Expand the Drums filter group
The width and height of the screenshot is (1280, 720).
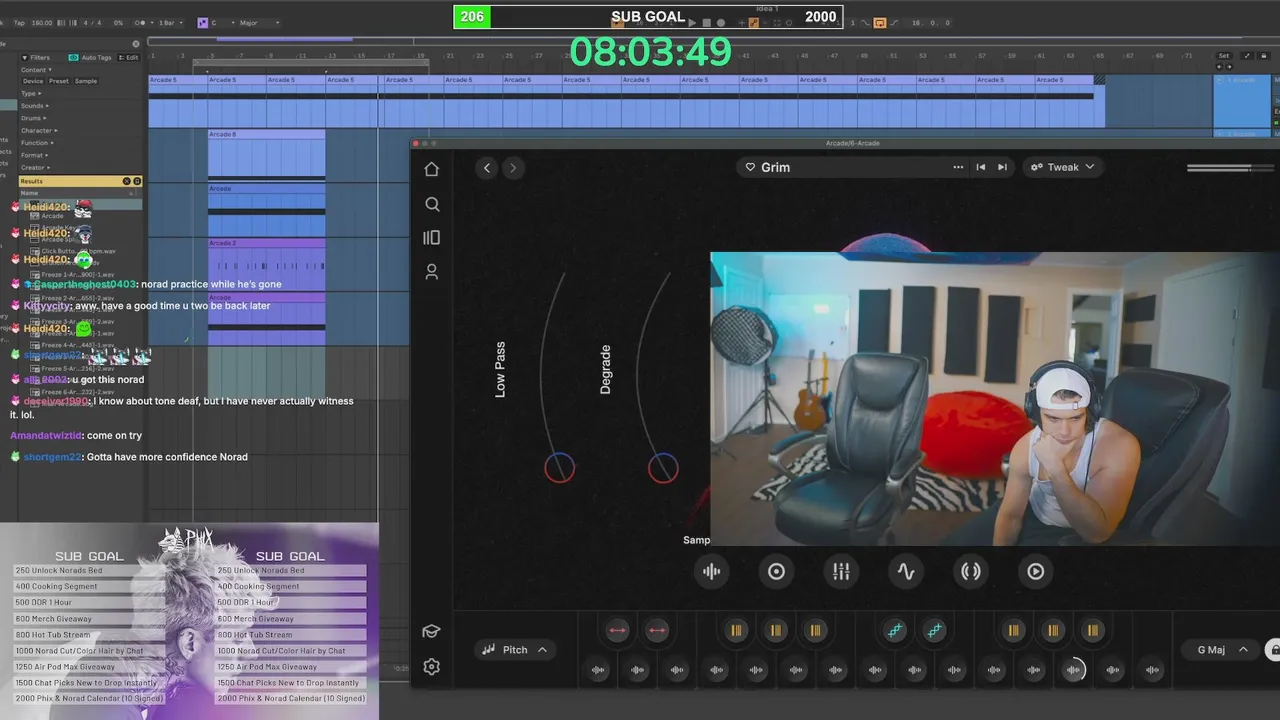click(x=34, y=118)
